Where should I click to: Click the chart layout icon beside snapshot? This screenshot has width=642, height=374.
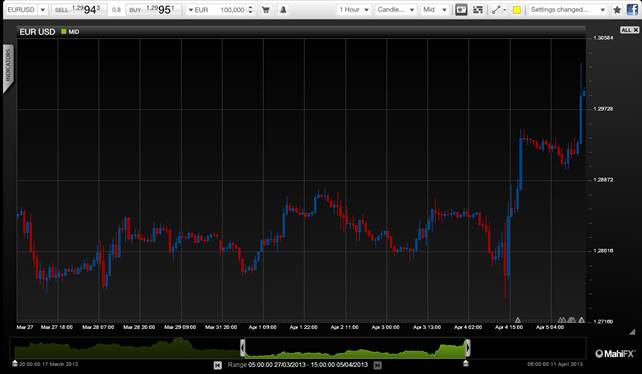[x=478, y=9]
